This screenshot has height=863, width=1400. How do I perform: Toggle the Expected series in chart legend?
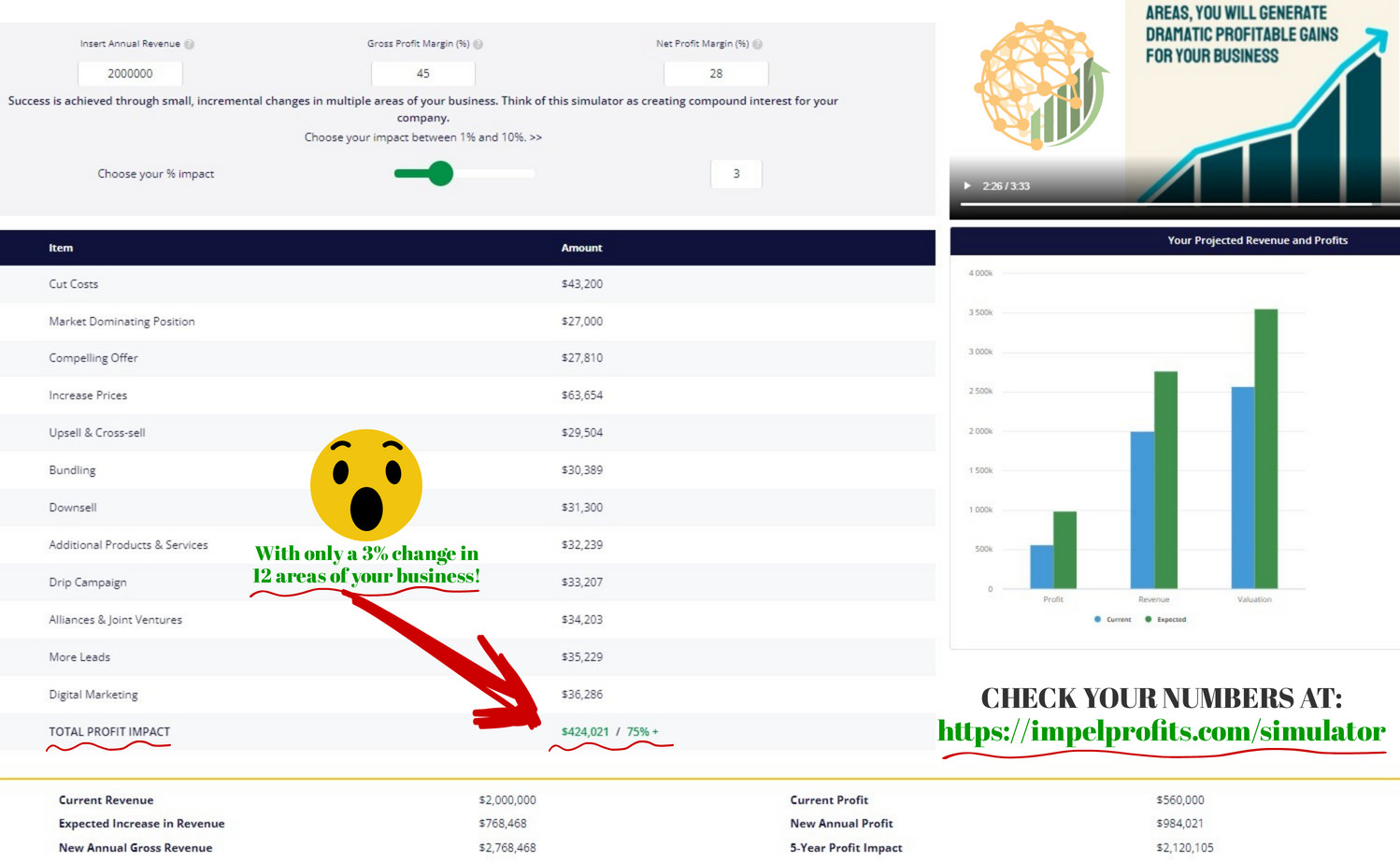1164,619
